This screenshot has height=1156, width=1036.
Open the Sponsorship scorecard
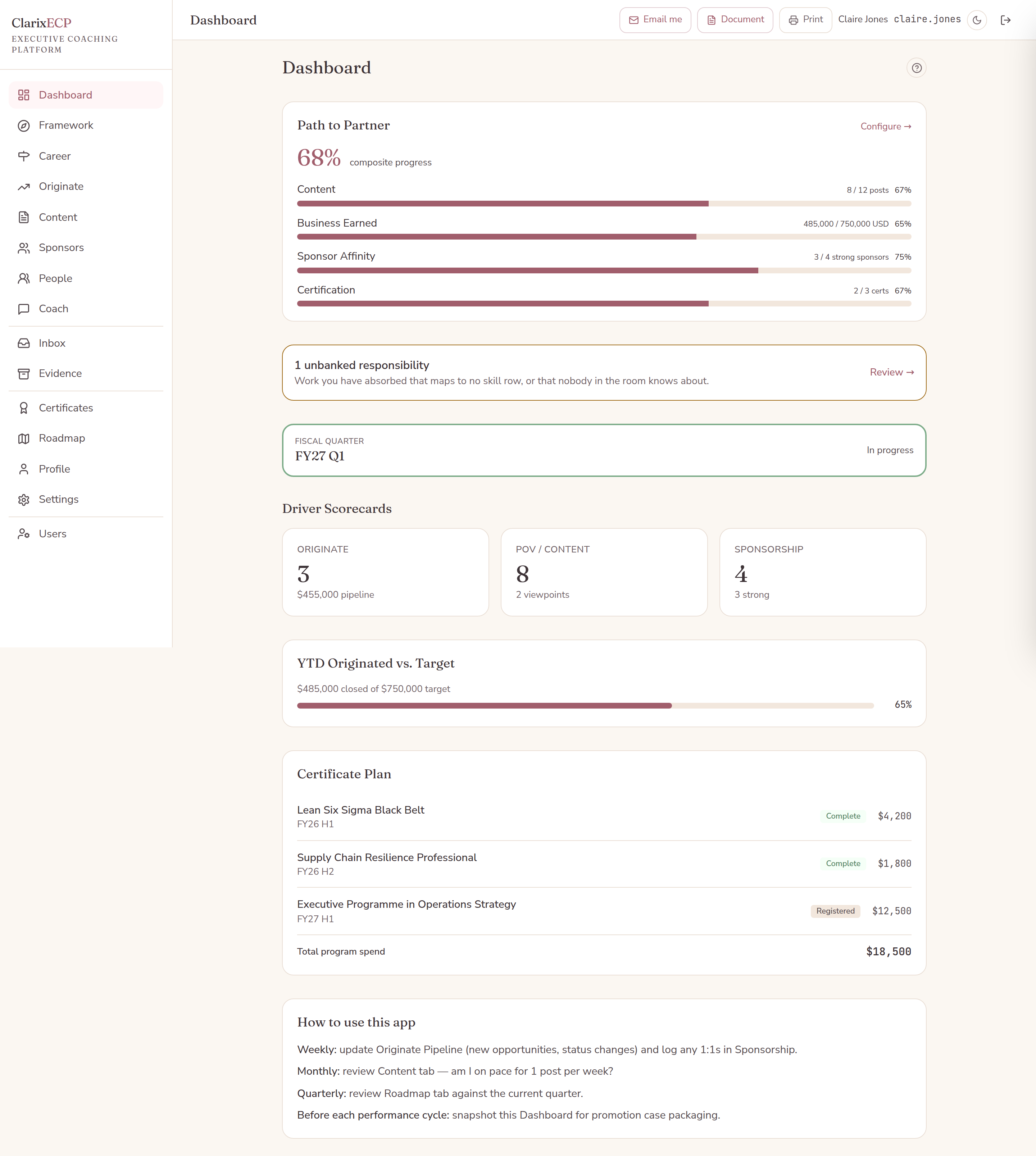[x=823, y=572]
